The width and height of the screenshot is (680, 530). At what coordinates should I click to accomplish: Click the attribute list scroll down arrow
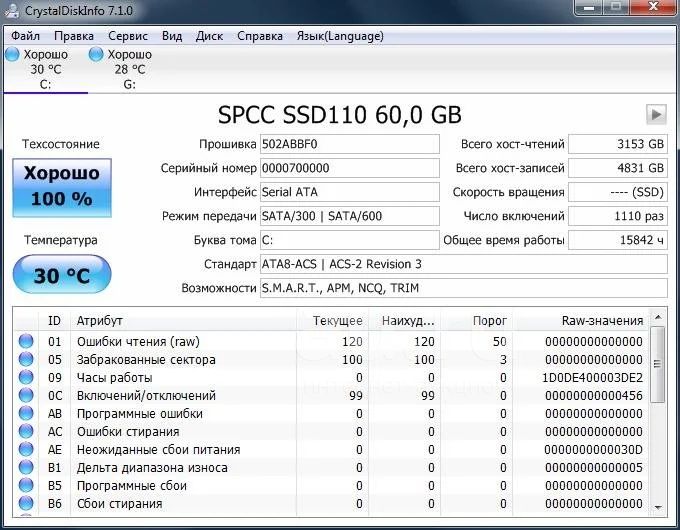[658, 507]
